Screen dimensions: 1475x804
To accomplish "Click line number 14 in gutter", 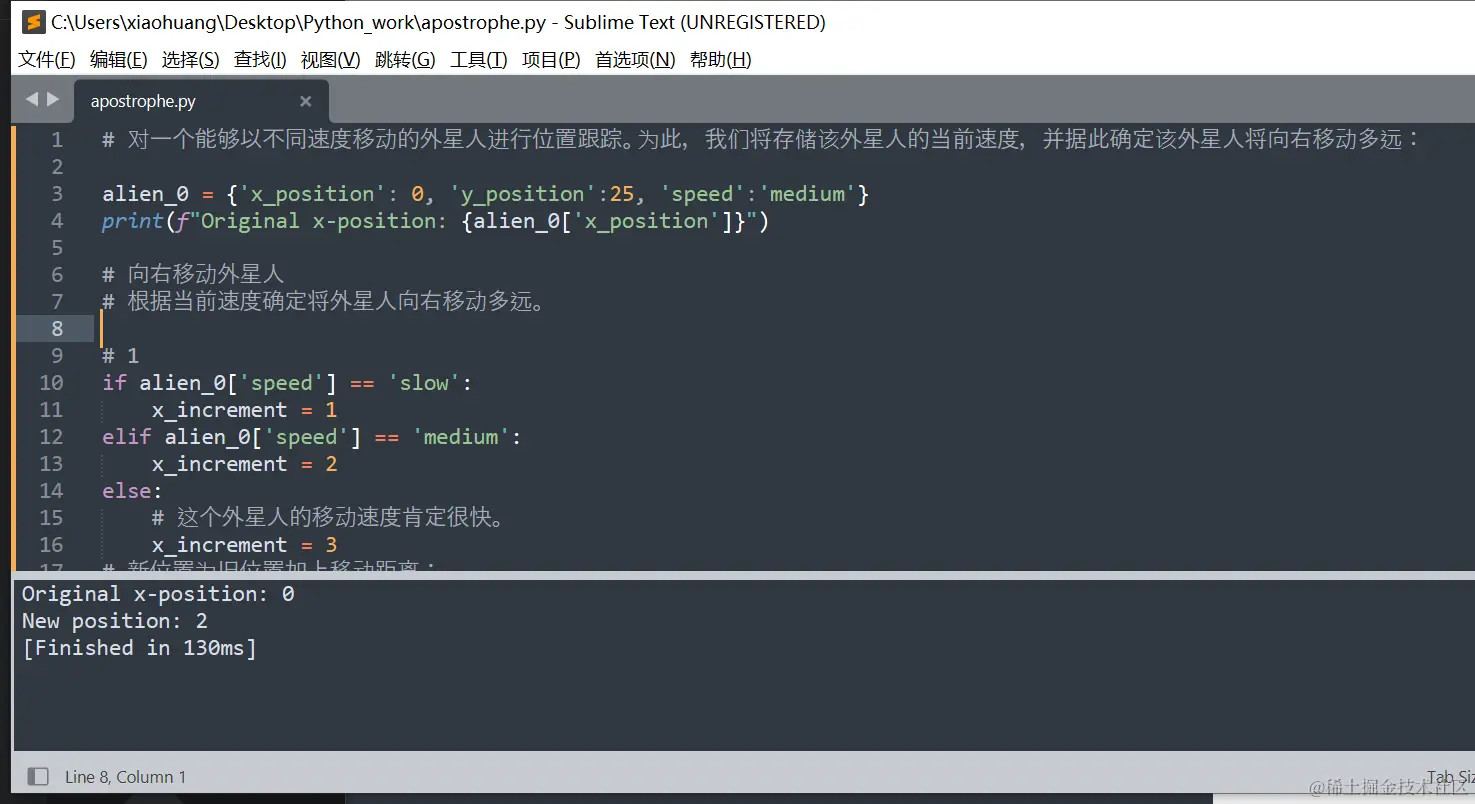I will pyautogui.click(x=51, y=490).
